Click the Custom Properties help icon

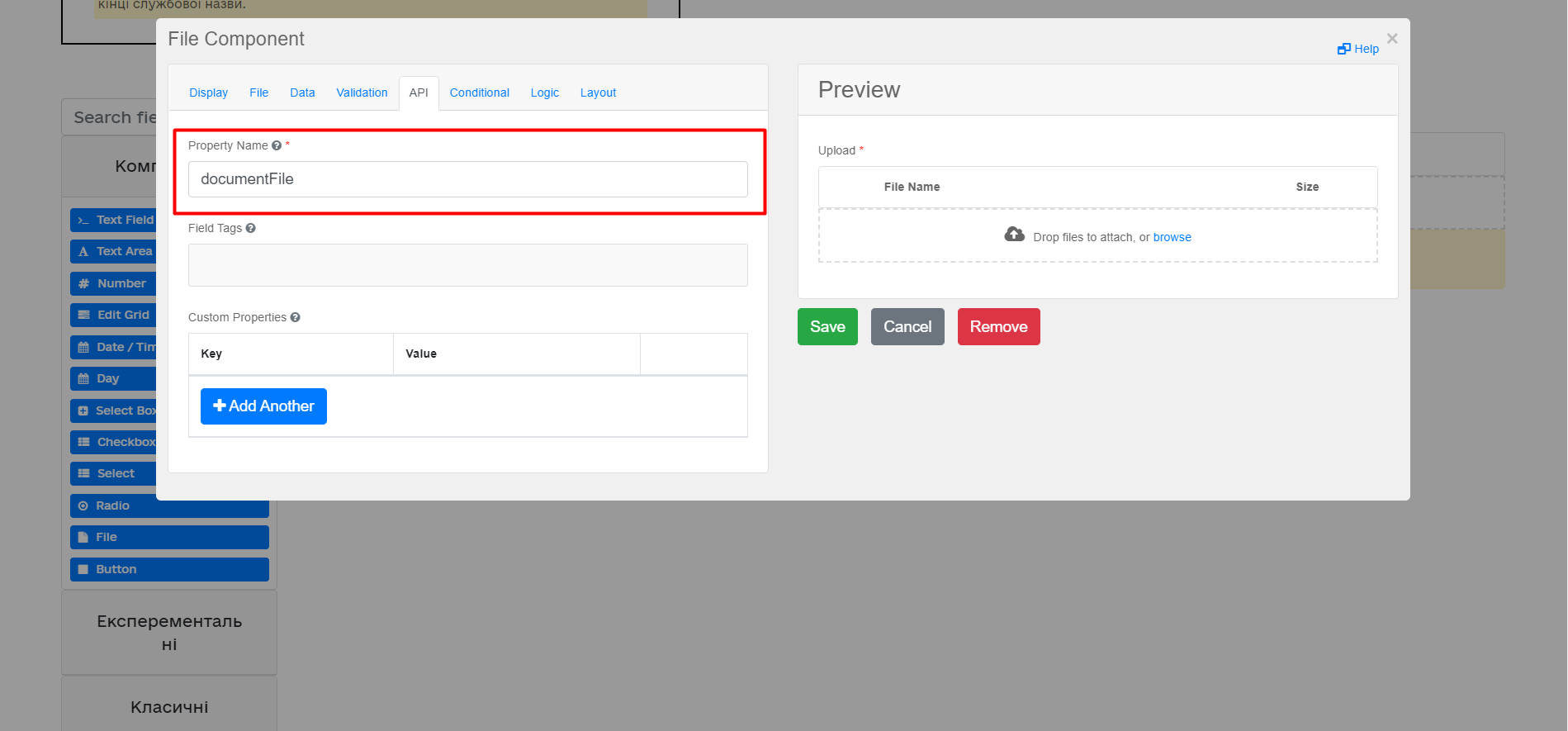tap(295, 317)
